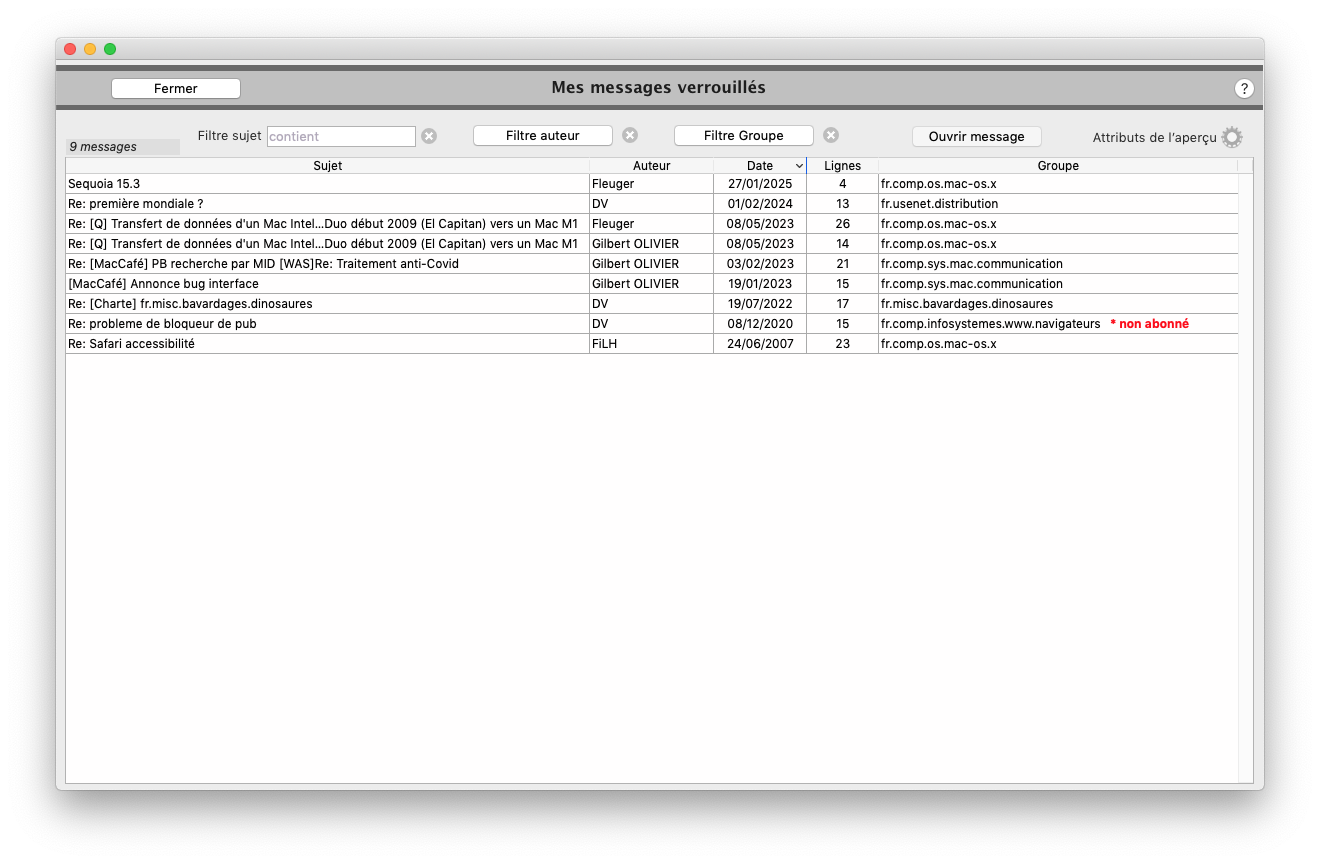Clear the Groupe filter
The image size is (1320, 864).
pos(831,135)
